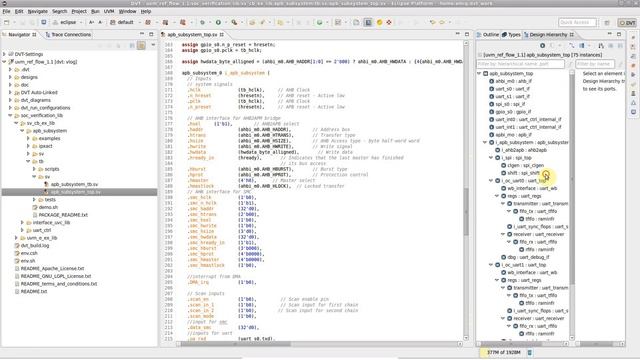This screenshot has height=360, width=640.
Task: Click the hierarchical name filter field
Action: (x=520, y=64)
